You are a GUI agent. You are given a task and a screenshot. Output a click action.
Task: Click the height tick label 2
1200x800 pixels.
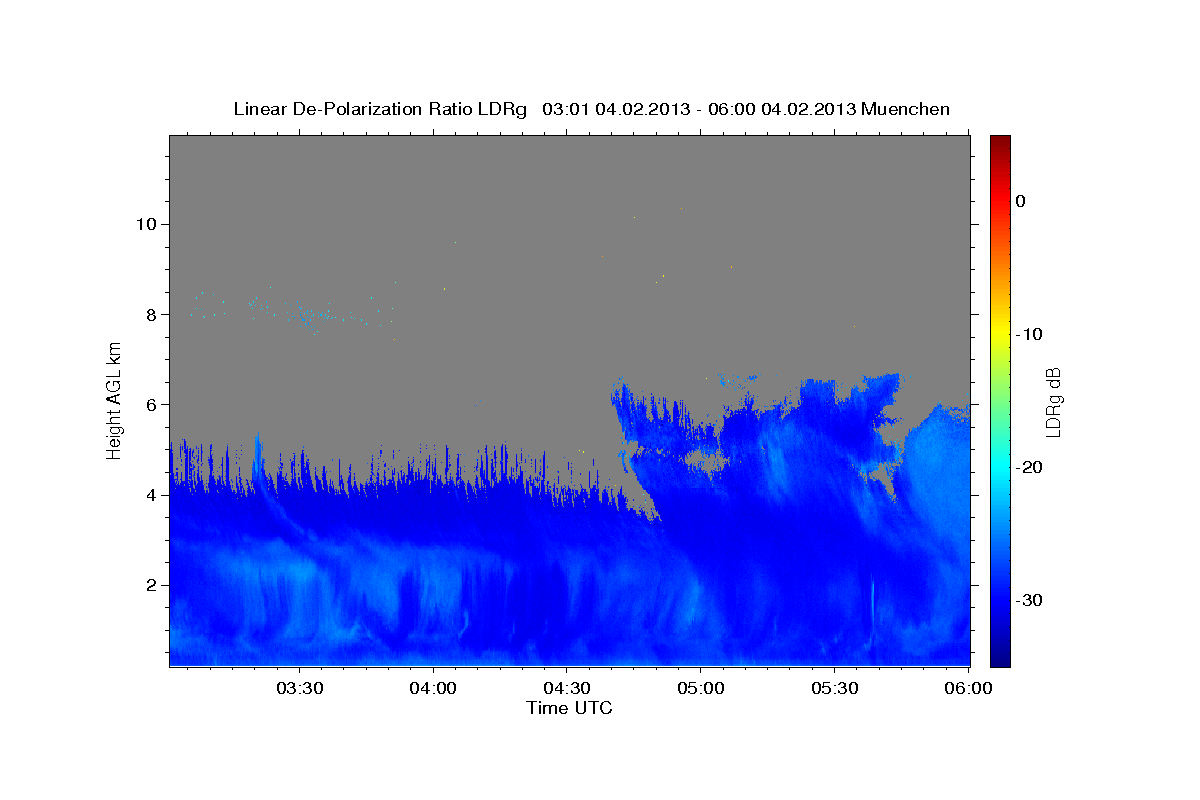tap(154, 585)
